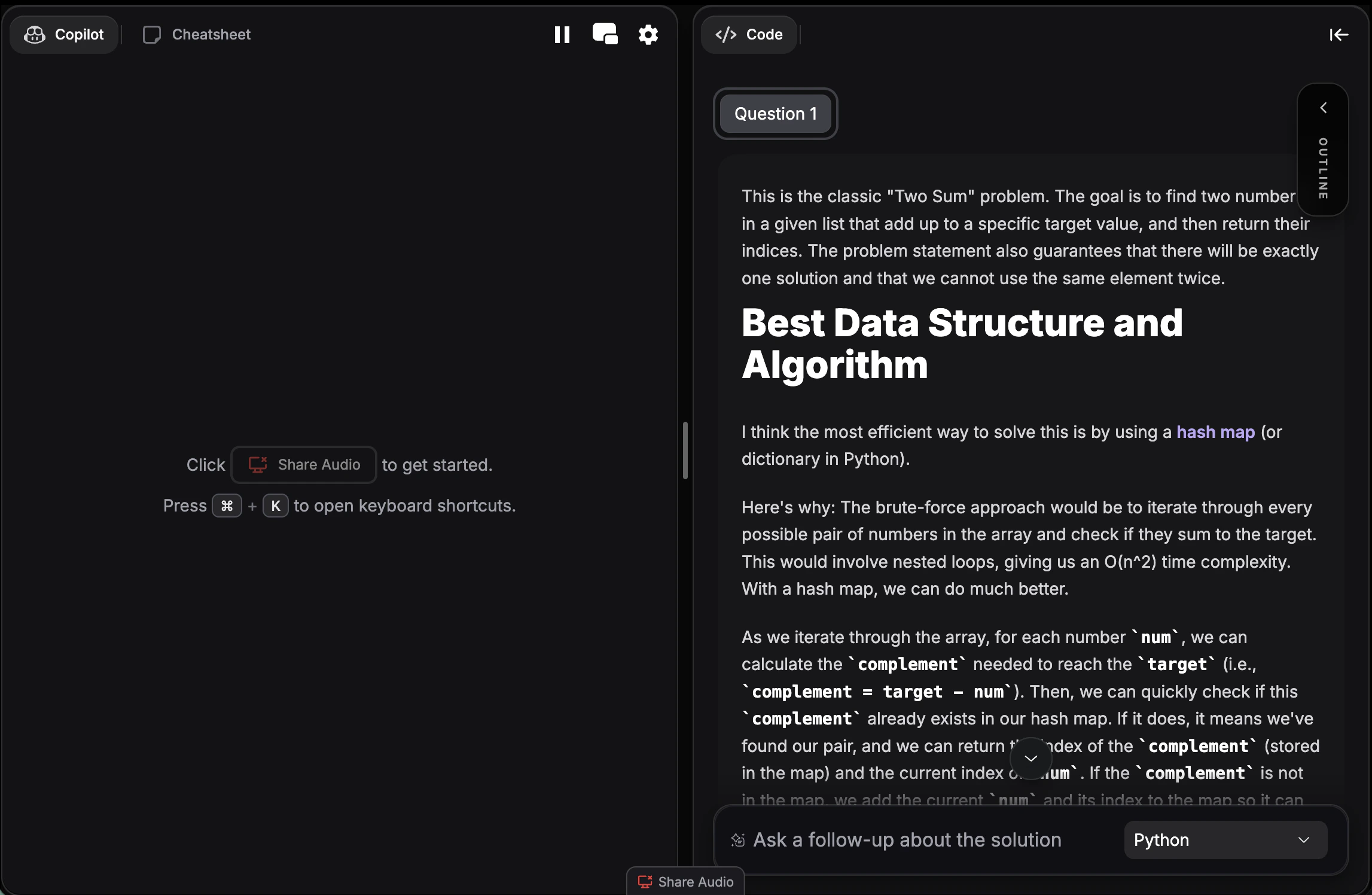Click the "complement = target - num" code text
The image size is (1372, 895).
click(877, 692)
